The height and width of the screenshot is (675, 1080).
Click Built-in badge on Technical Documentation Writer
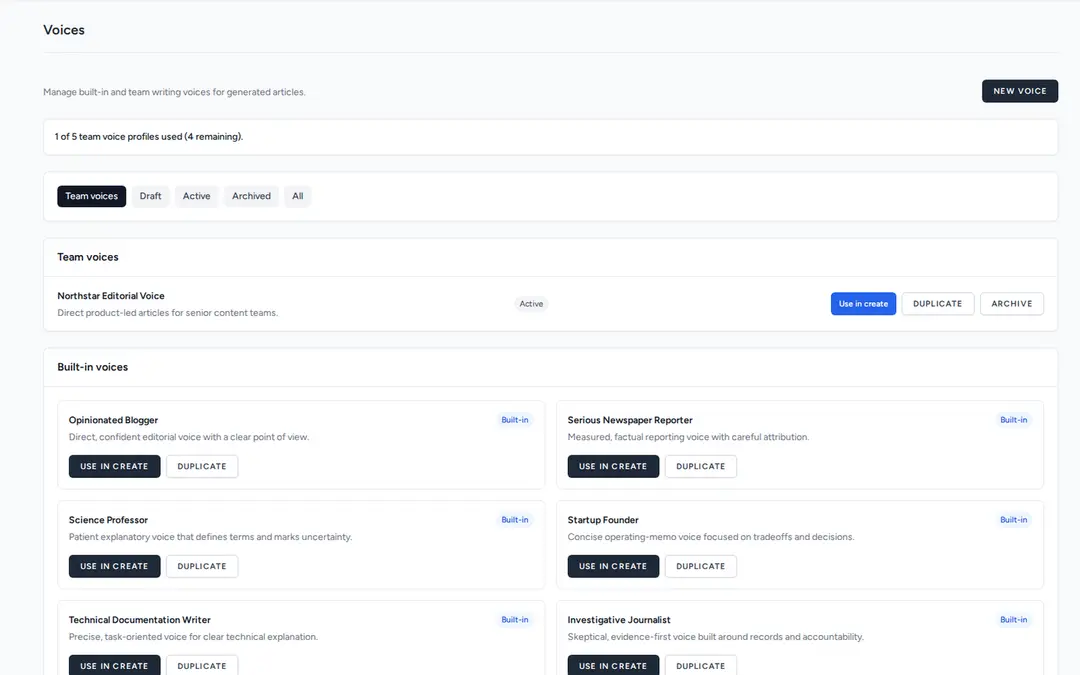pyautogui.click(x=515, y=620)
